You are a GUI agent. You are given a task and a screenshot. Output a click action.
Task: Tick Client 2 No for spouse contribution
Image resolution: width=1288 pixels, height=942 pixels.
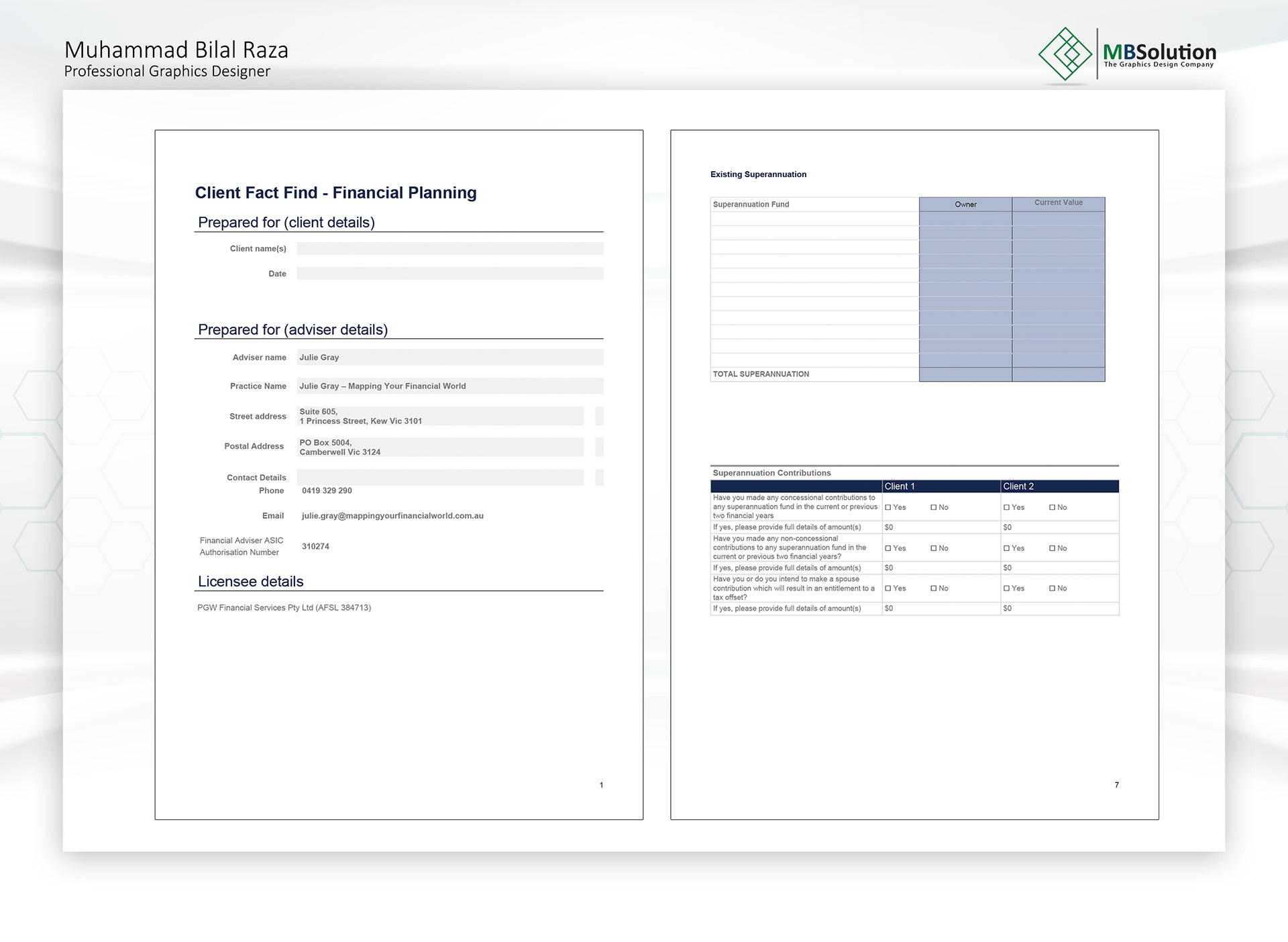pyautogui.click(x=1053, y=588)
